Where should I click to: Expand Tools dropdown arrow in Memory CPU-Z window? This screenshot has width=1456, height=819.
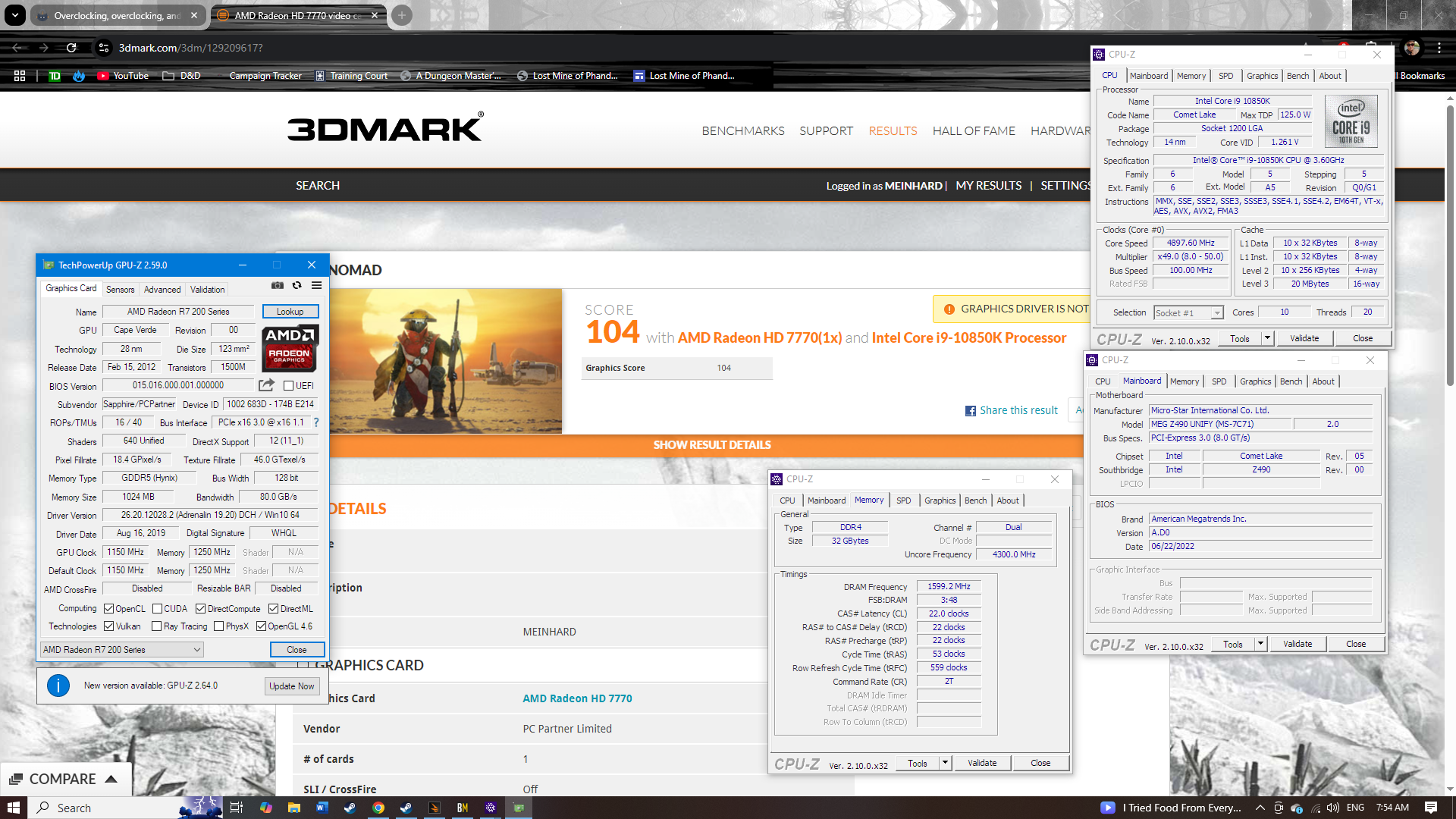[x=945, y=763]
